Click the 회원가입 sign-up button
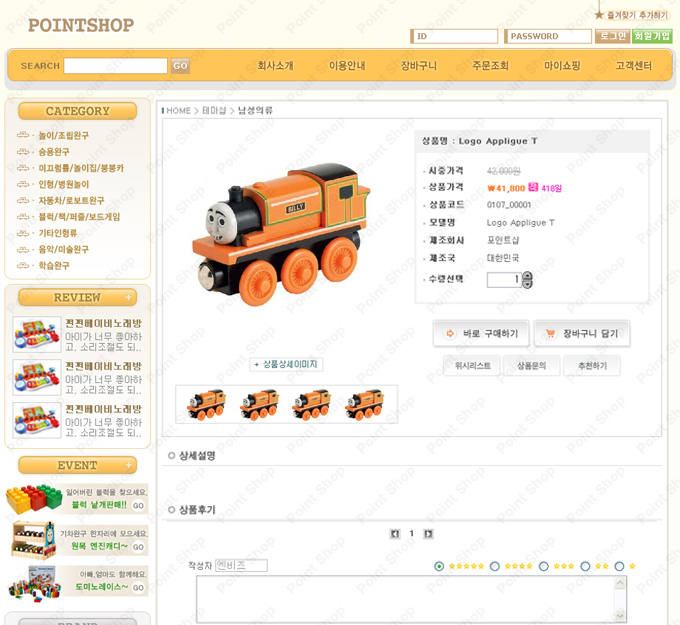The width and height of the screenshot is (680, 625). 652,36
